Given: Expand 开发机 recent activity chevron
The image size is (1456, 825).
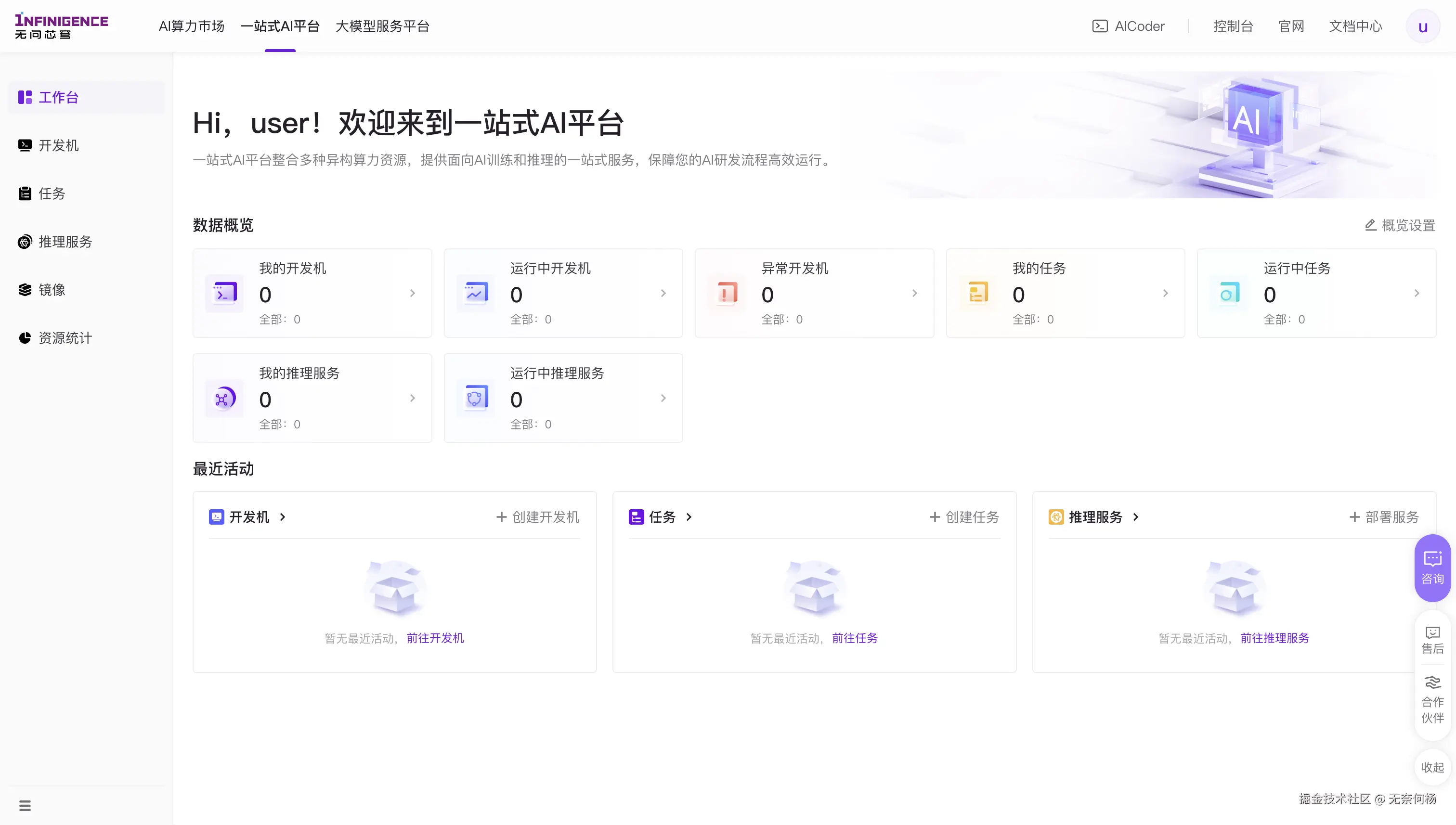Looking at the screenshot, I should tap(282, 517).
